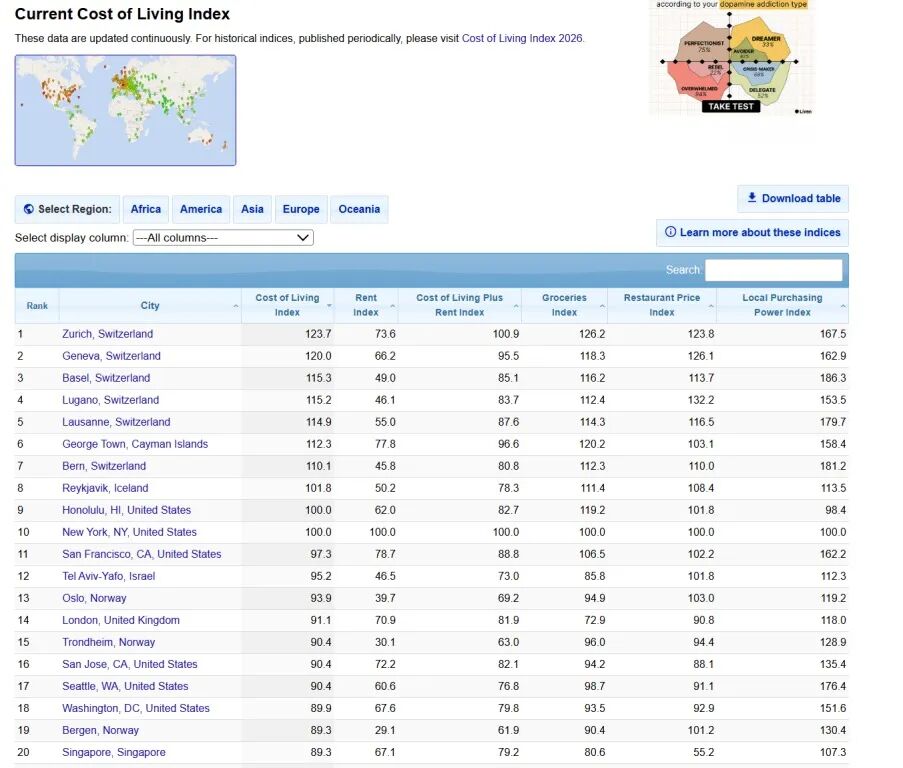Switch to the Asia region

[x=252, y=209]
